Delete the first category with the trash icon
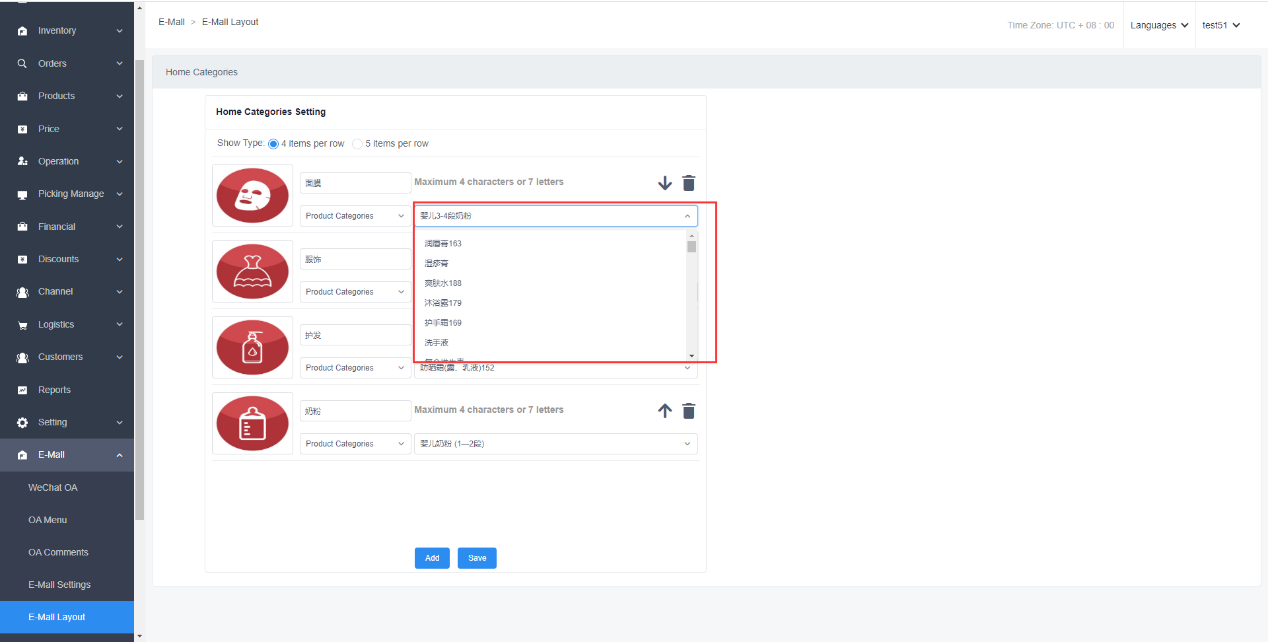The image size is (1268, 642). (x=689, y=183)
